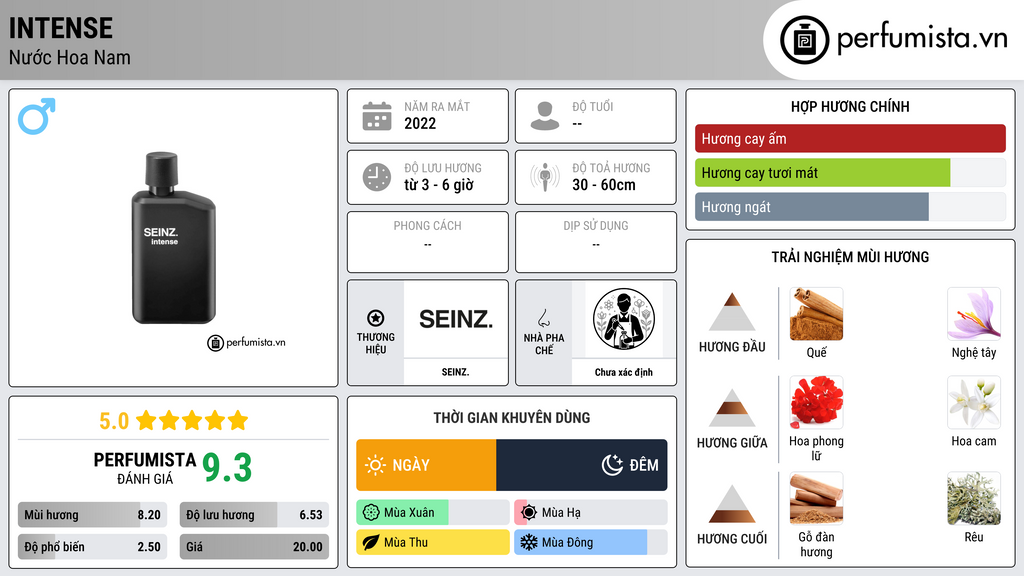Screen dimensions: 1024x576
Task: Select the dark Đêm segment
Action: (x=582, y=465)
